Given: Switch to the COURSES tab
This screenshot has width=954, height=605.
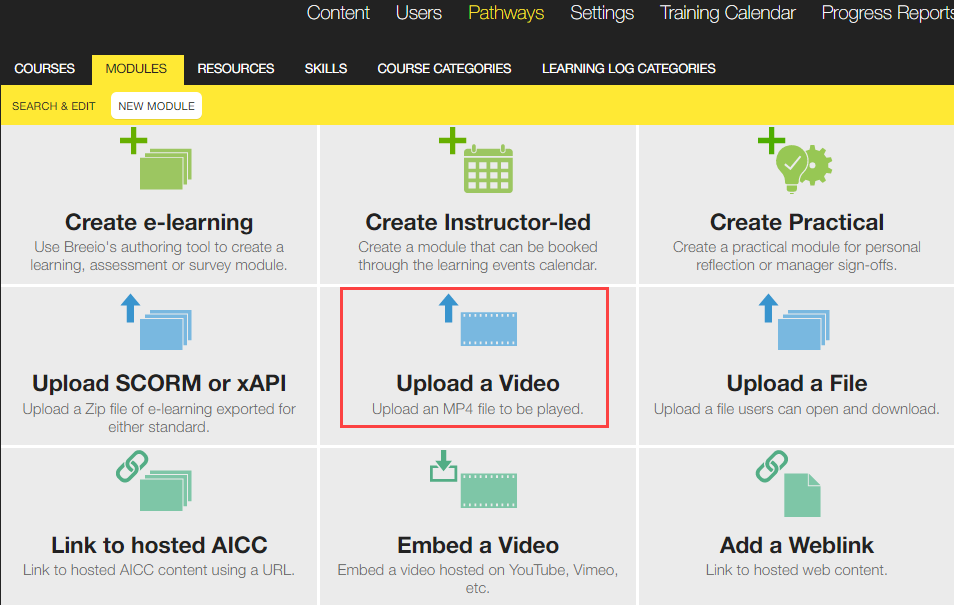Looking at the screenshot, I should coord(44,69).
